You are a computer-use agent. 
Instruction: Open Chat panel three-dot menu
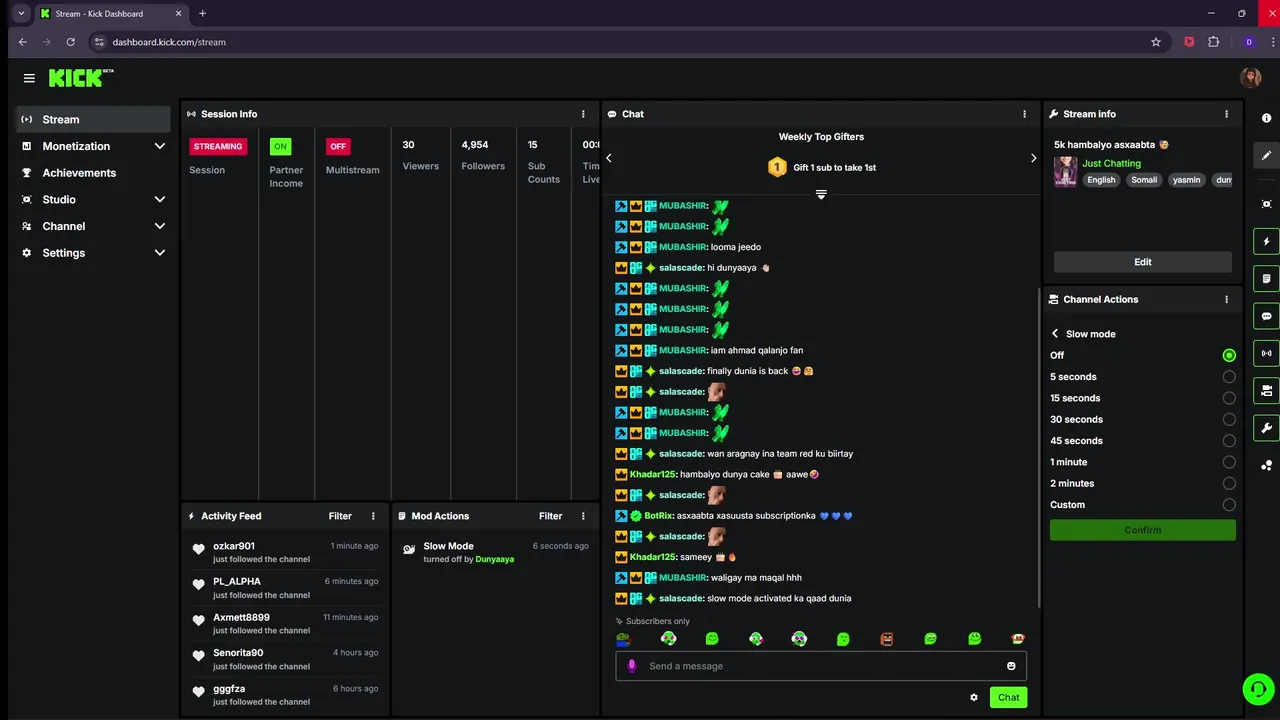point(1024,114)
